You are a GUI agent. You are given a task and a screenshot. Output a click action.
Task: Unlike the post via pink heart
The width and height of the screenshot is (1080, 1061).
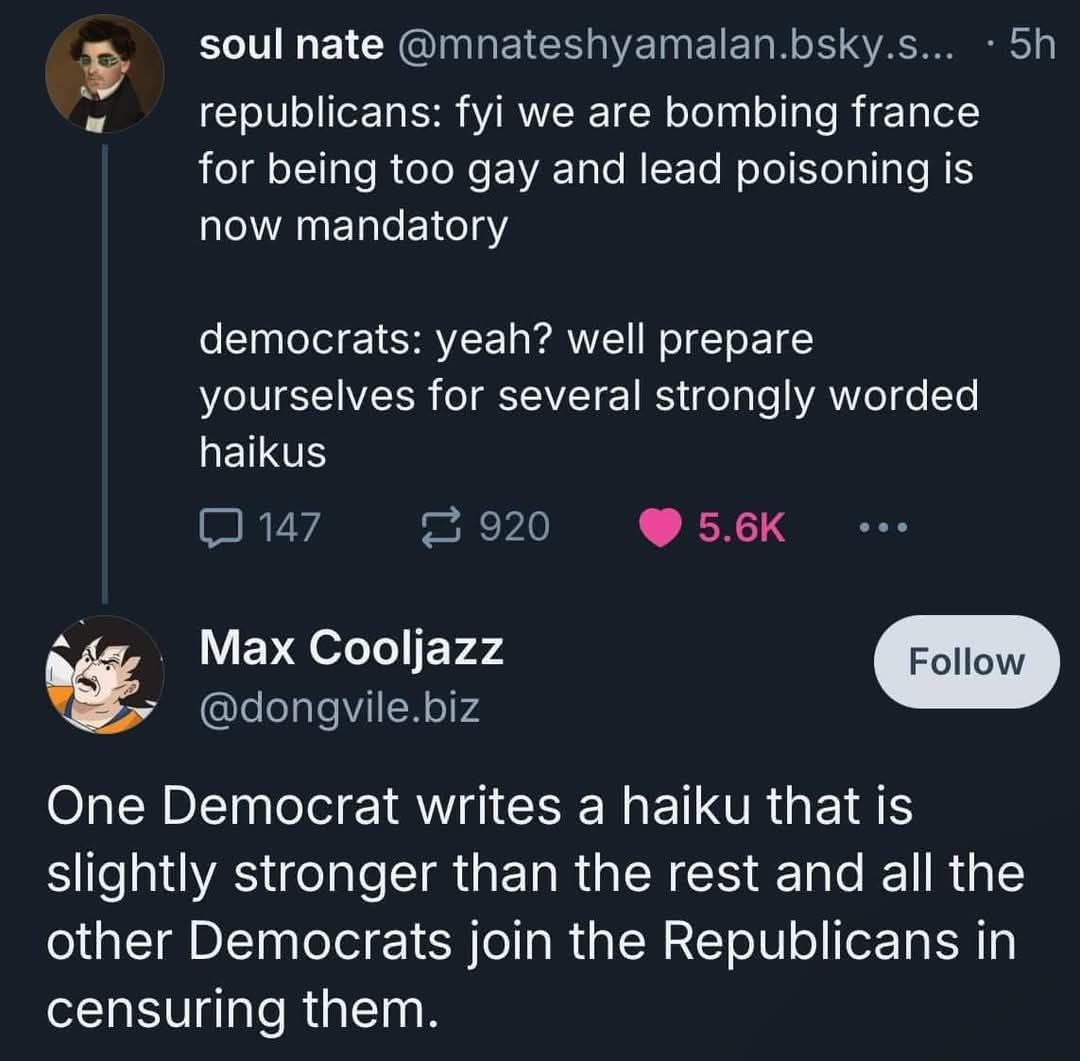tap(660, 528)
